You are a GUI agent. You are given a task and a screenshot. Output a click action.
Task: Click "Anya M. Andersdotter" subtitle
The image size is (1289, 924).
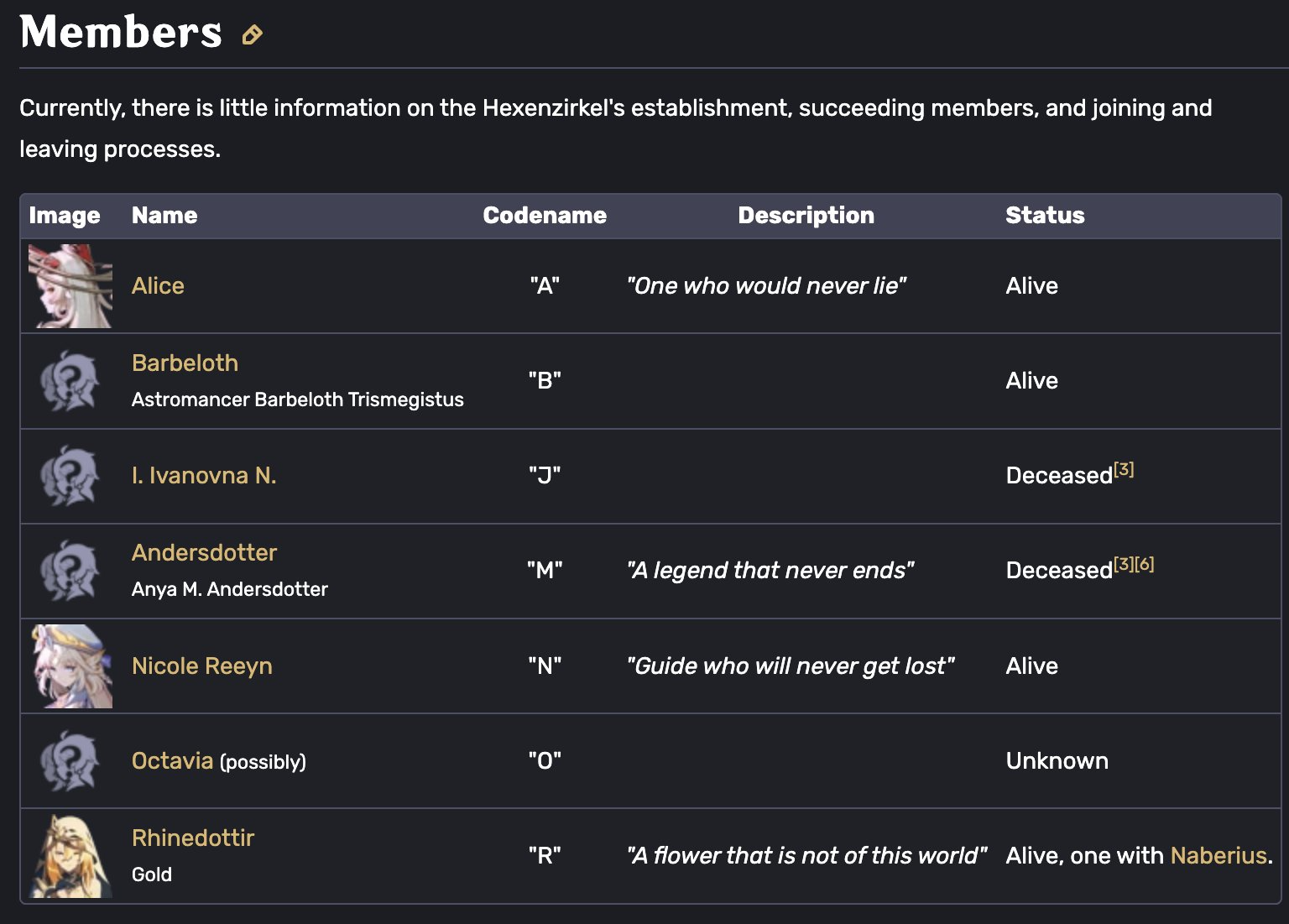[x=230, y=589]
